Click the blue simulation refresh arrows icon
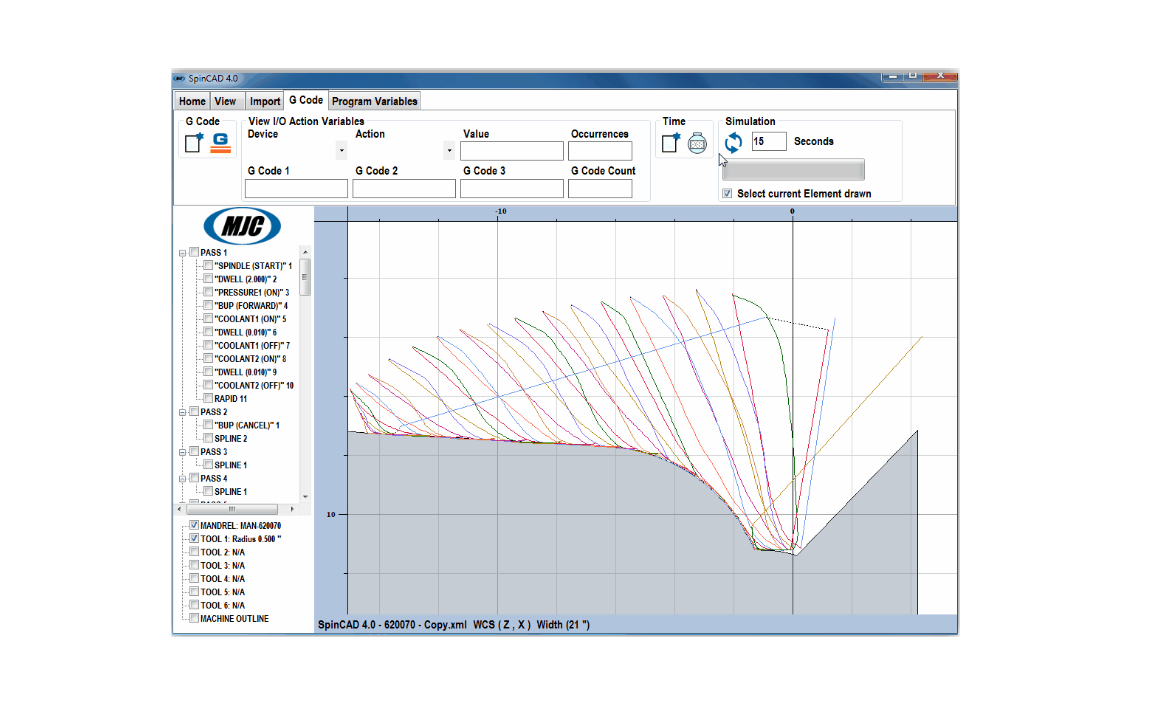1152x720 pixels. [x=733, y=142]
